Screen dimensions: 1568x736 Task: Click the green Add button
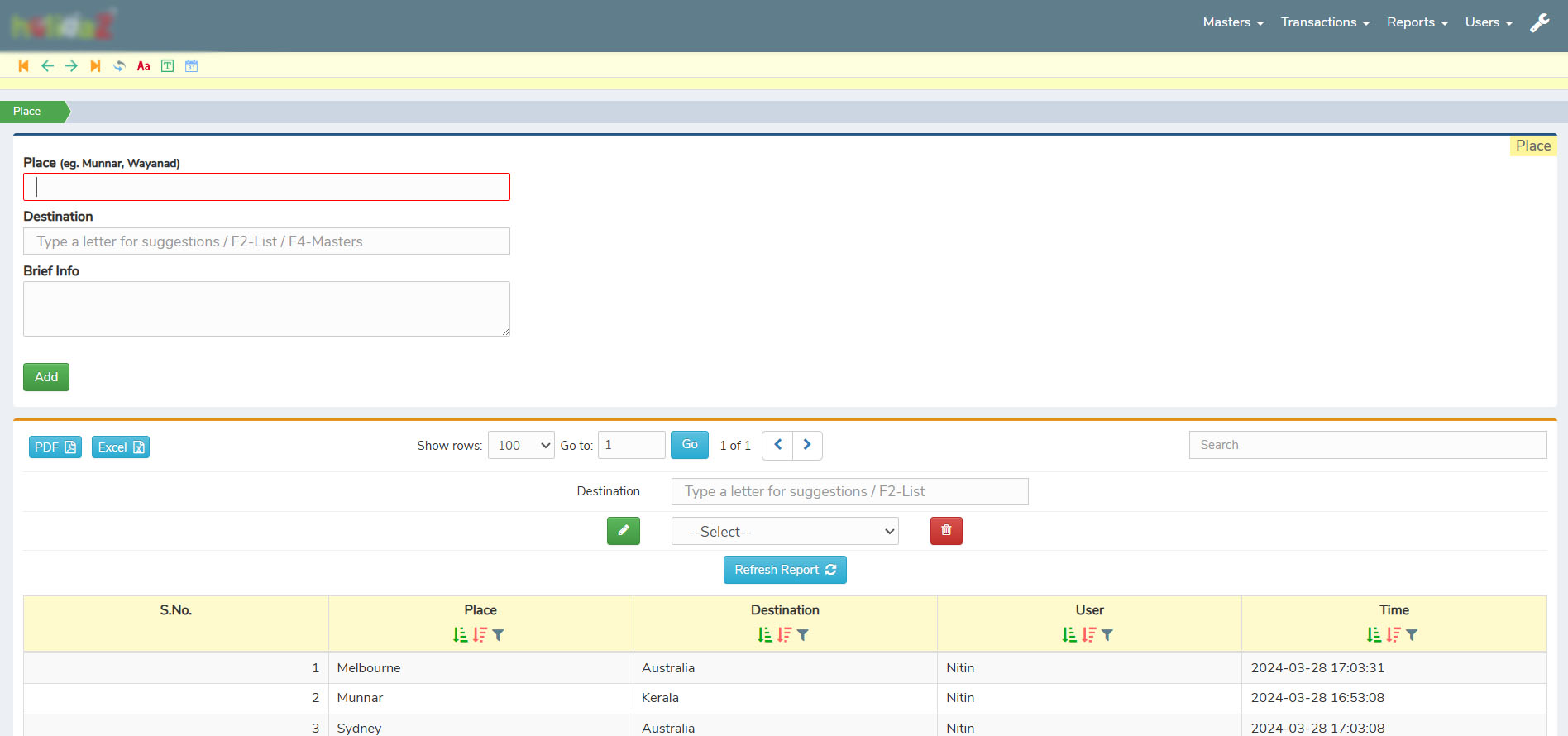click(x=46, y=377)
